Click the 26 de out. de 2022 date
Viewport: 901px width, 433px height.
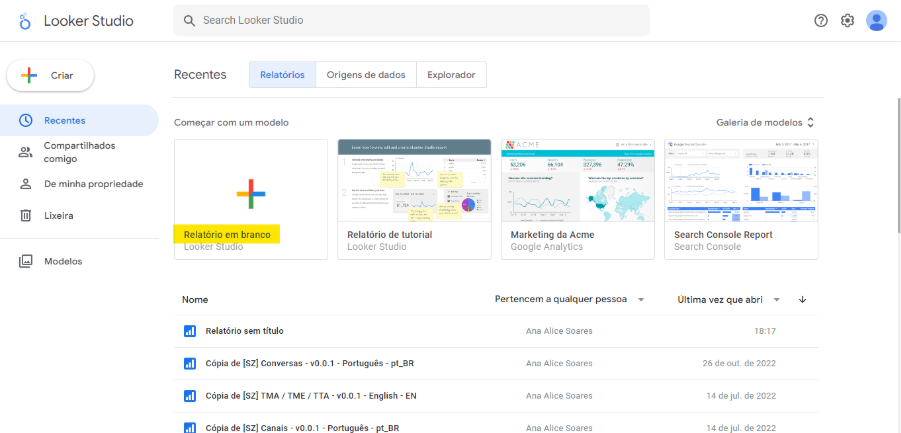click(738, 364)
